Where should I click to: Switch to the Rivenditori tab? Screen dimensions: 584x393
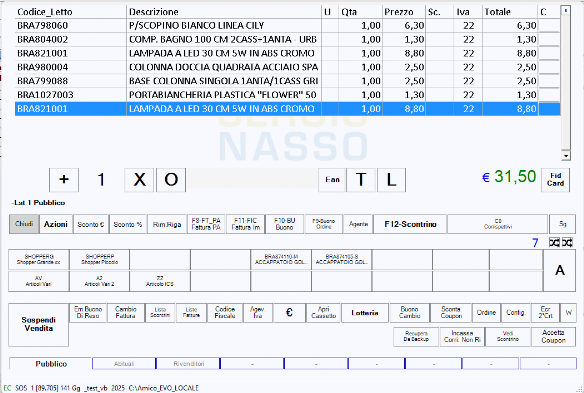(188, 364)
